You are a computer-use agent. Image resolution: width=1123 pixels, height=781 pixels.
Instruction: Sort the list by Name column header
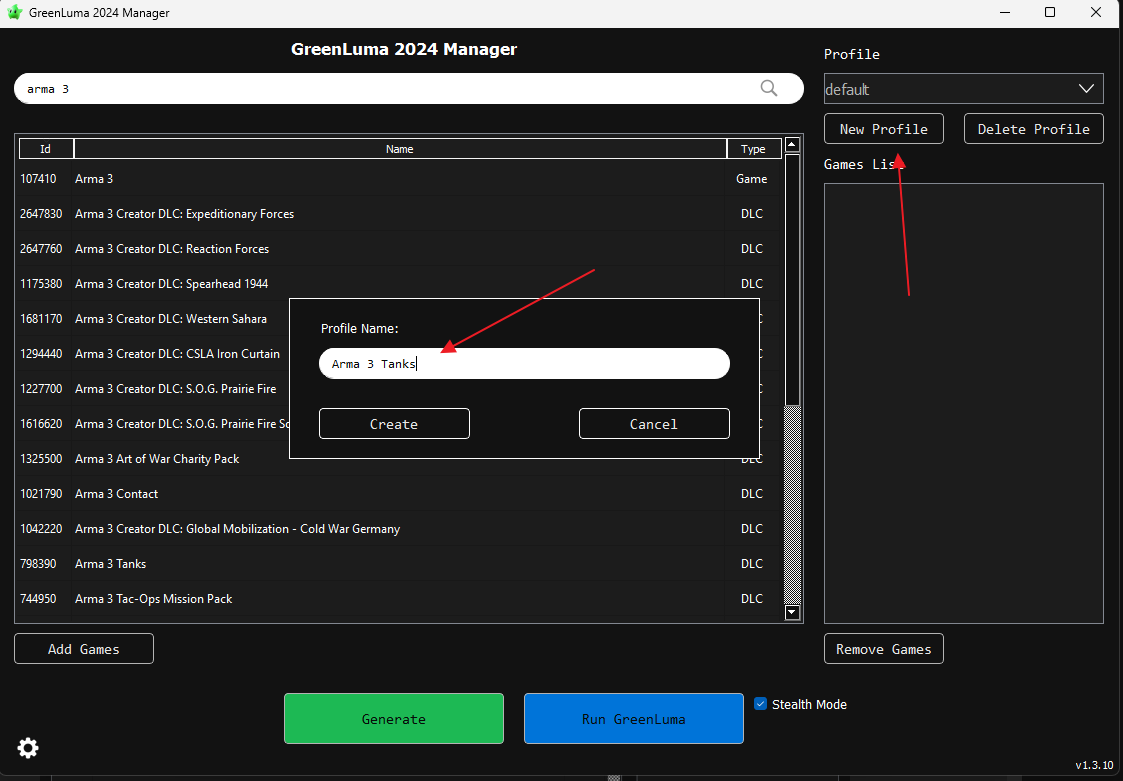pos(399,149)
